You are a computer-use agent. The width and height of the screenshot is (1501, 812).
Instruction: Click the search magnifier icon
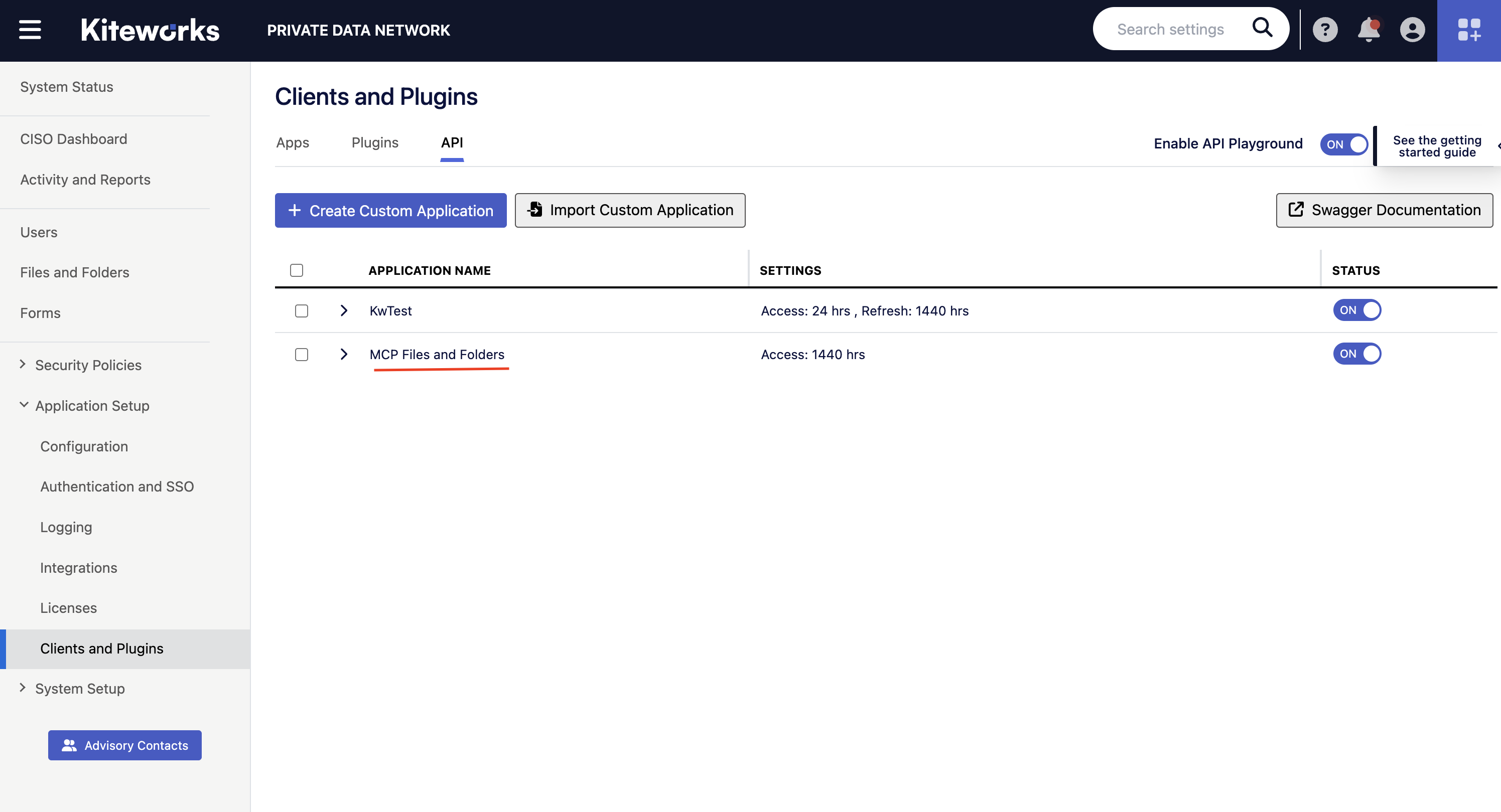[1262, 28]
